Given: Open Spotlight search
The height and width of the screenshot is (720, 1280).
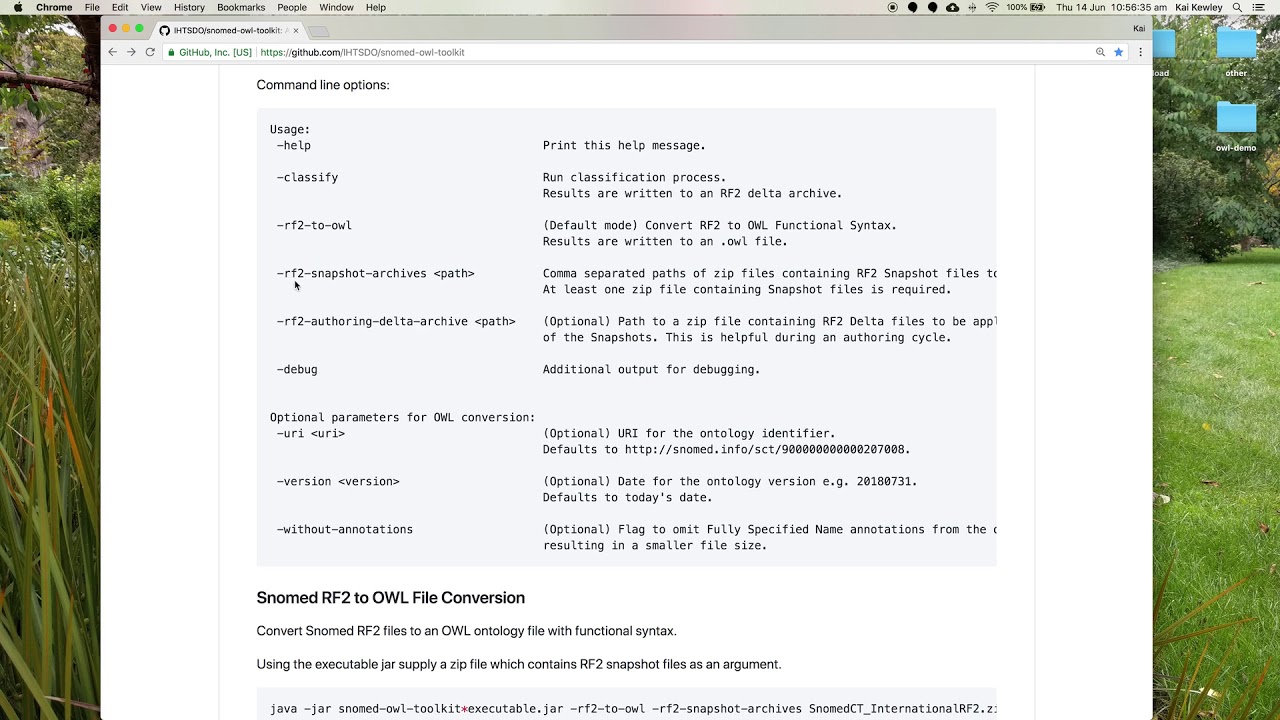Looking at the screenshot, I should 1238,7.
